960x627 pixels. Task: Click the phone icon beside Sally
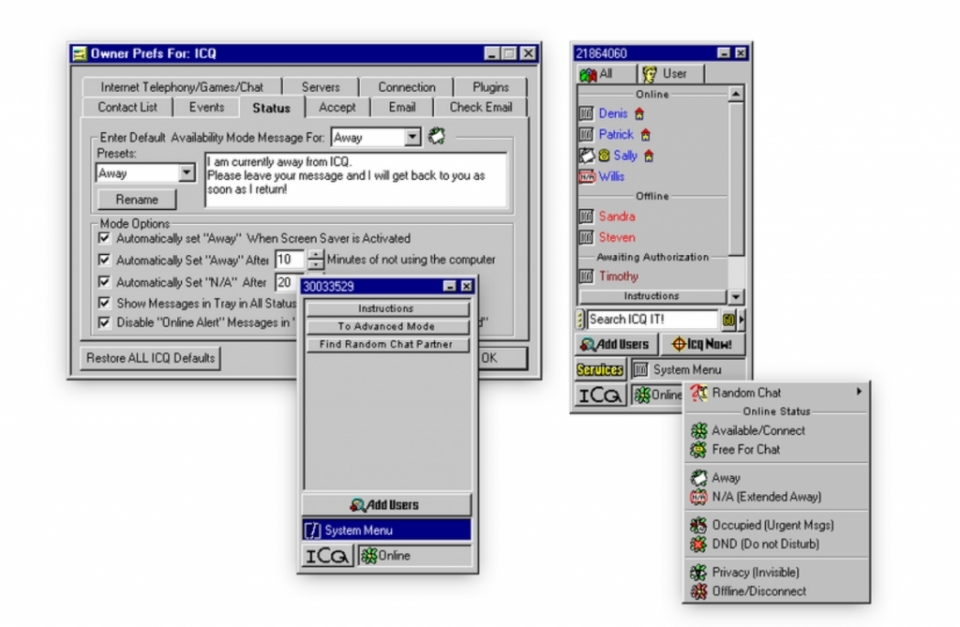click(602, 156)
